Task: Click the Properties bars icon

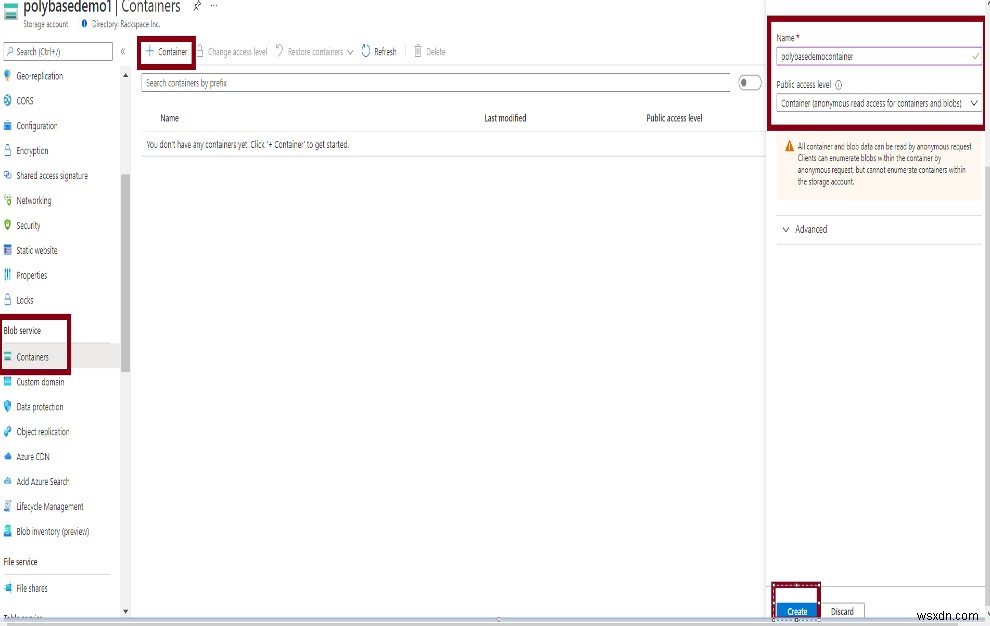Action: [8, 275]
